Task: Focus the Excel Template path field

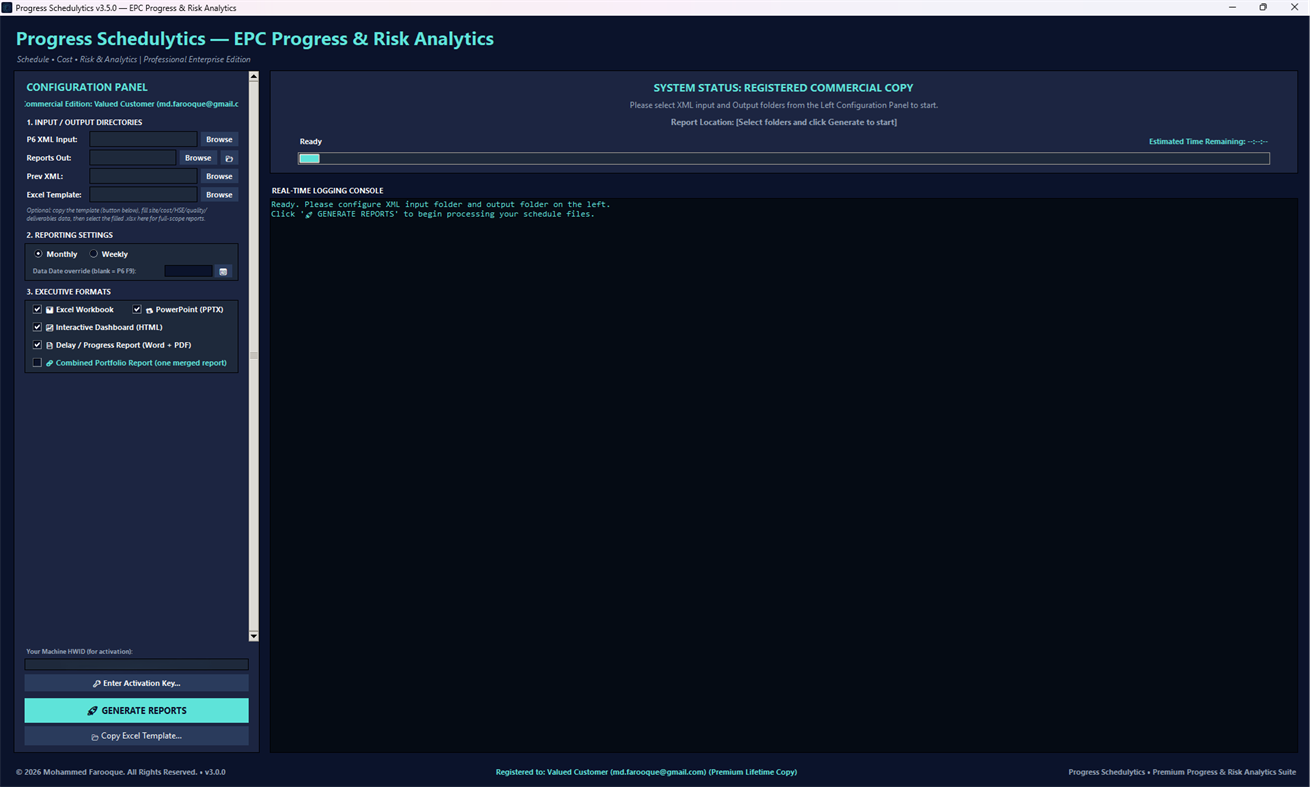Action: (143, 195)
